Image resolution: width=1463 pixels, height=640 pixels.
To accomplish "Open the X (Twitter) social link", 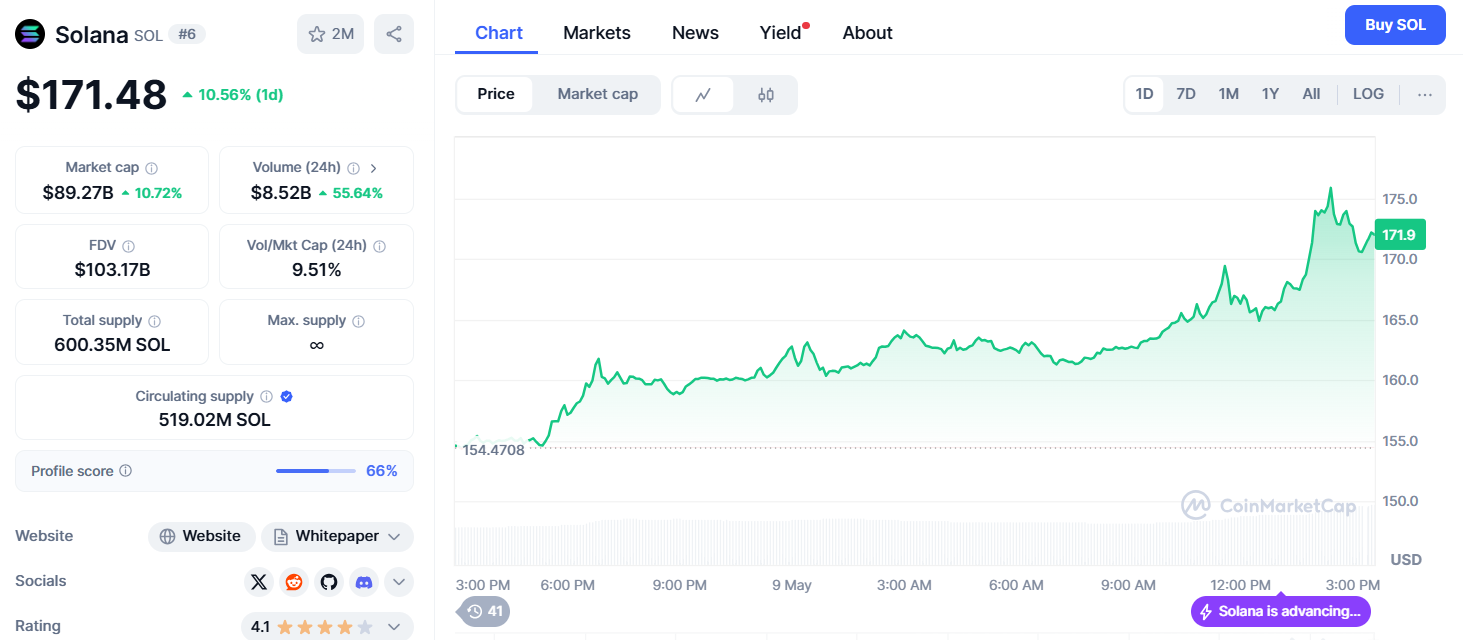I will (259, 581).
